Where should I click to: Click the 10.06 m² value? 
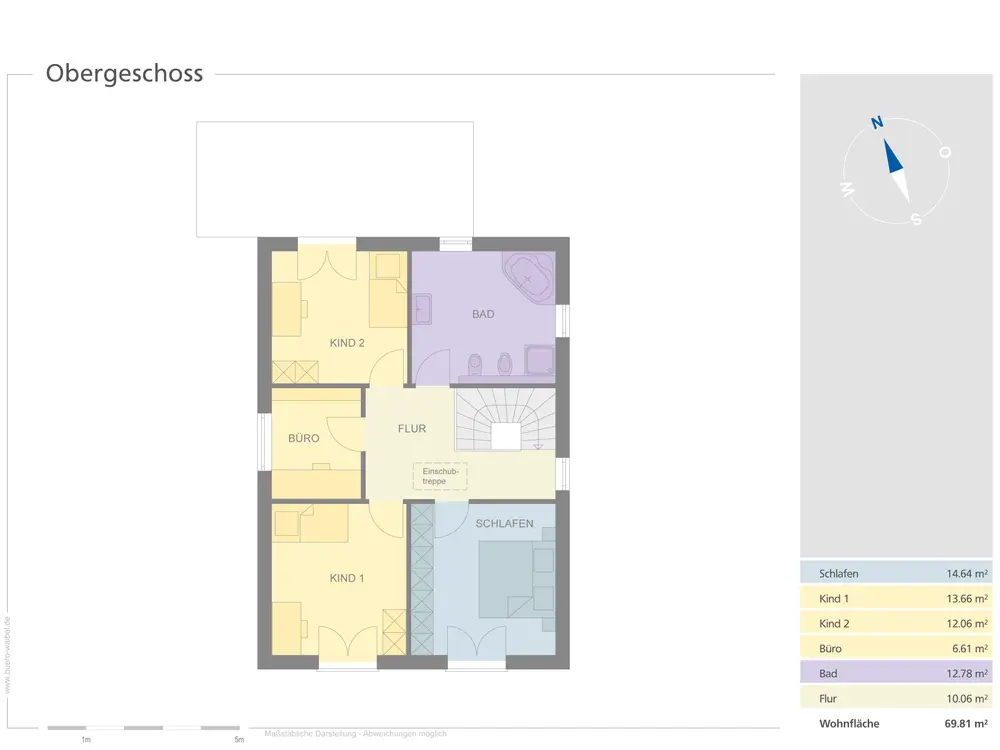[x=967, y=698]
